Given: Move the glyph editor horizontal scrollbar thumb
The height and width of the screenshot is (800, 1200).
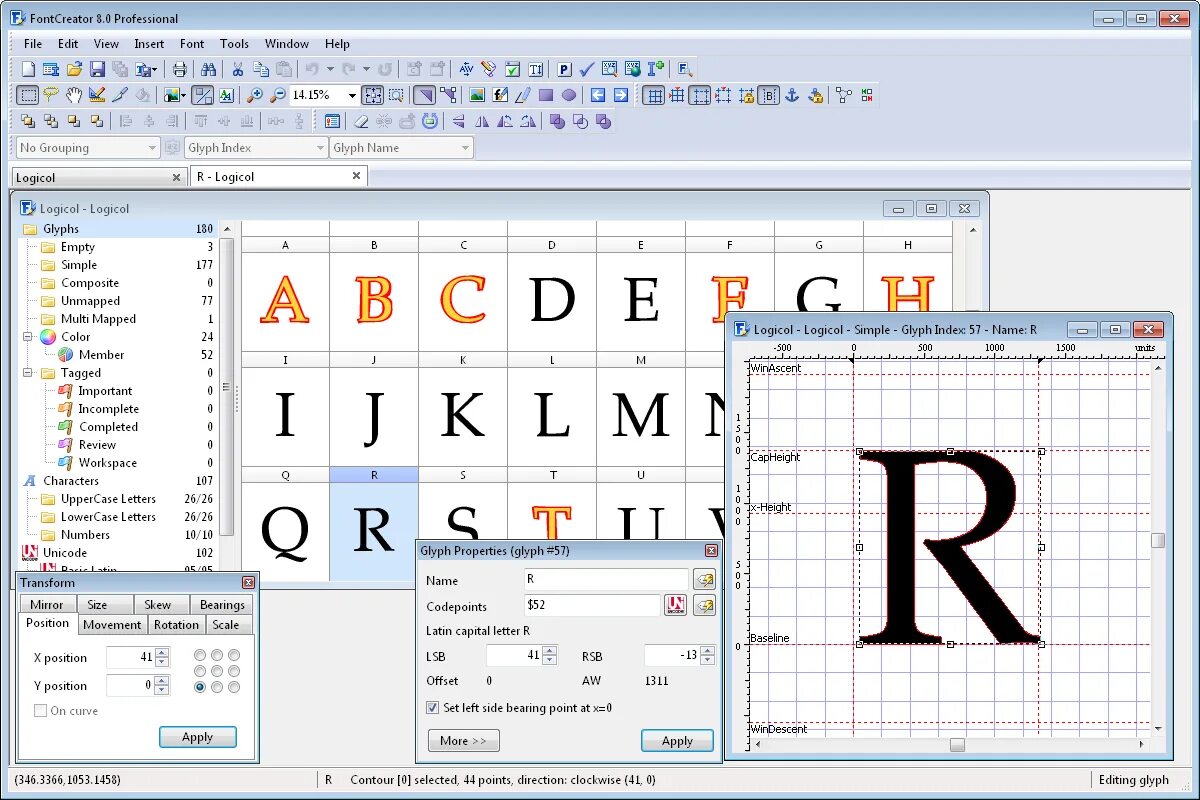Looking at the screenshot, I should pyautogui.click(x=957, y=745).
